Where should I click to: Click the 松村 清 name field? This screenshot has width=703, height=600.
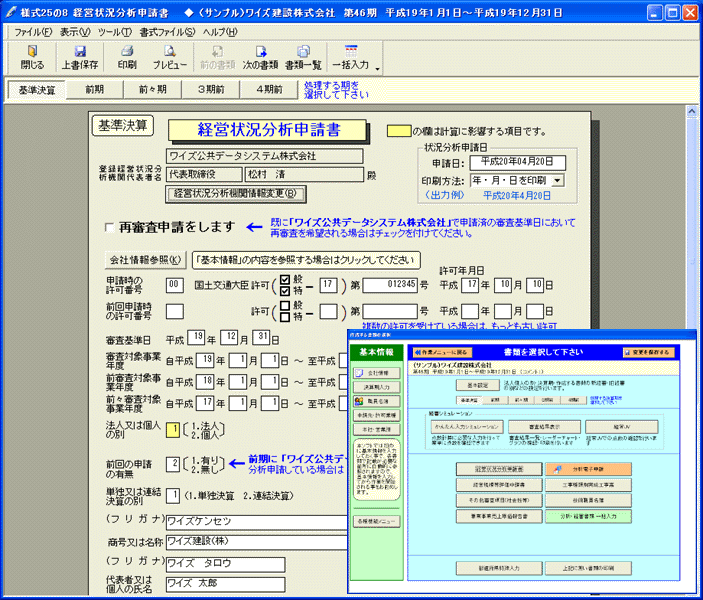tap(304, 174)
